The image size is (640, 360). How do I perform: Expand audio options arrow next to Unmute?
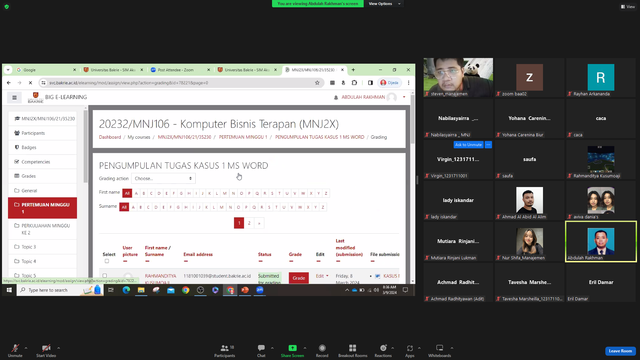[26, 348]
